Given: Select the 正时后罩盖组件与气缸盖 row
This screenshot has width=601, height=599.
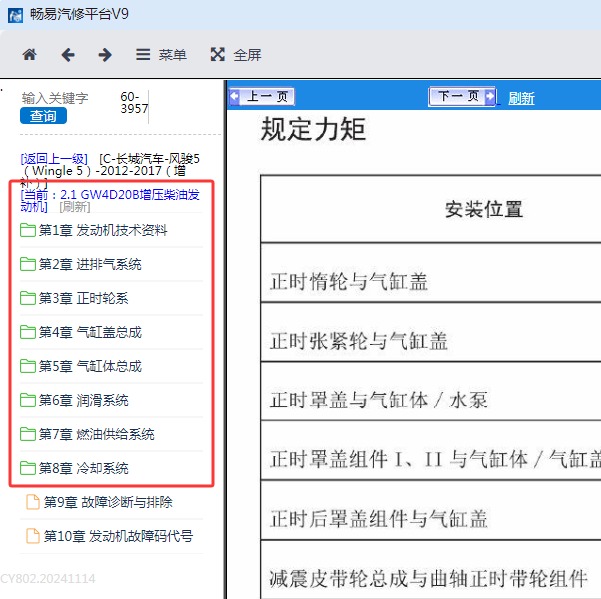Looking at the screenshot, I should point(431,510).
